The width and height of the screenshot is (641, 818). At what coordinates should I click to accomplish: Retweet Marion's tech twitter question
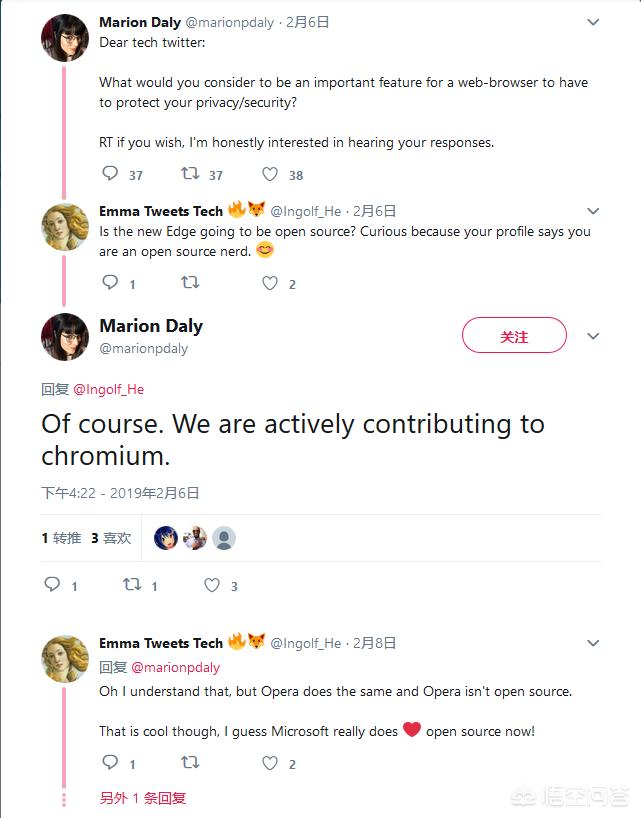tap(190, 174)
